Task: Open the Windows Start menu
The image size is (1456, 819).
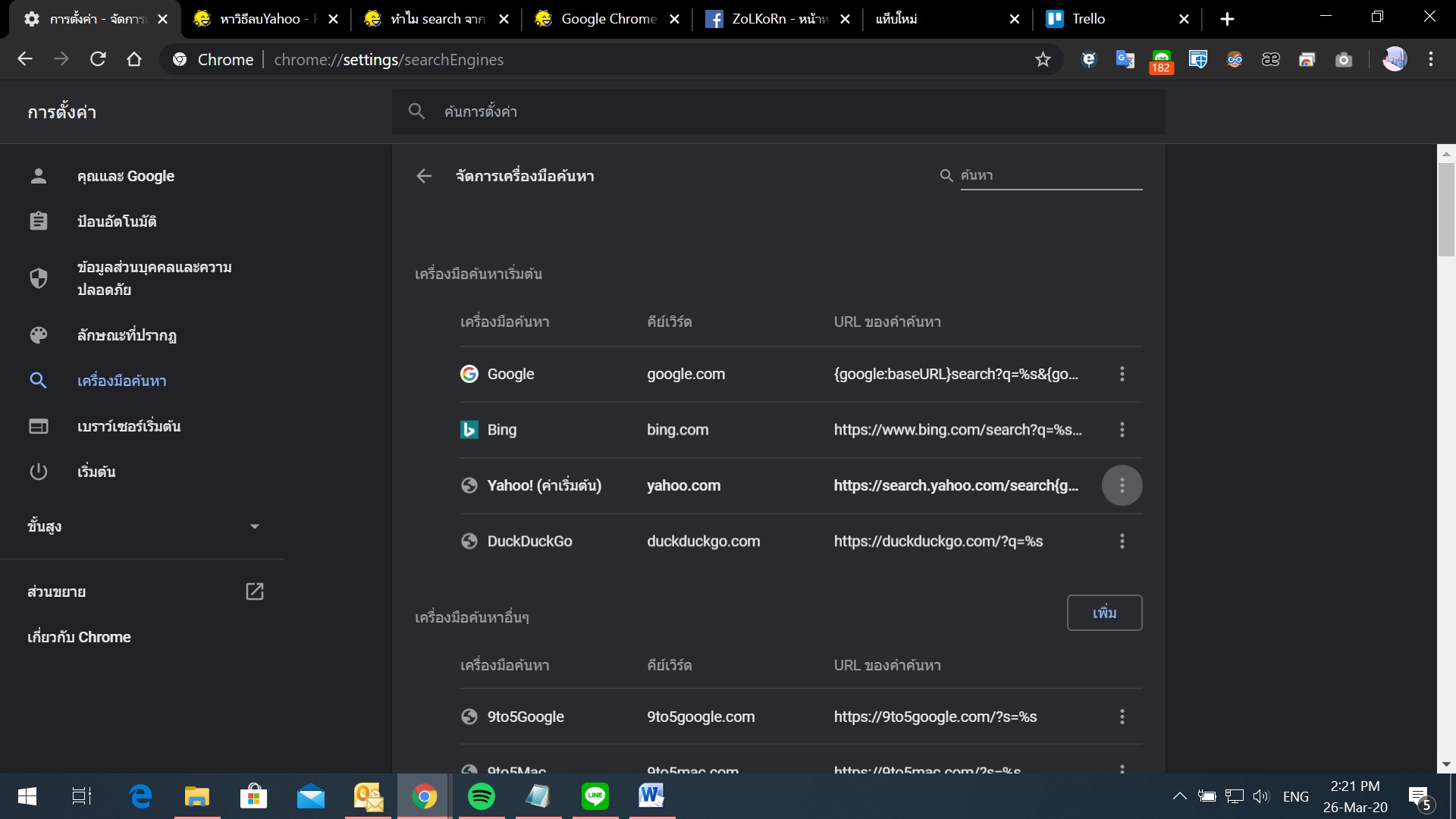Action: click(27, 796)
